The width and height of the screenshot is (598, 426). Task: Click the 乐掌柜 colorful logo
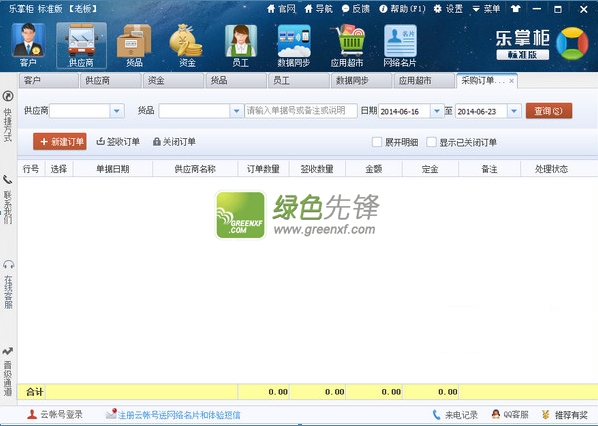[x=572, y=43]
